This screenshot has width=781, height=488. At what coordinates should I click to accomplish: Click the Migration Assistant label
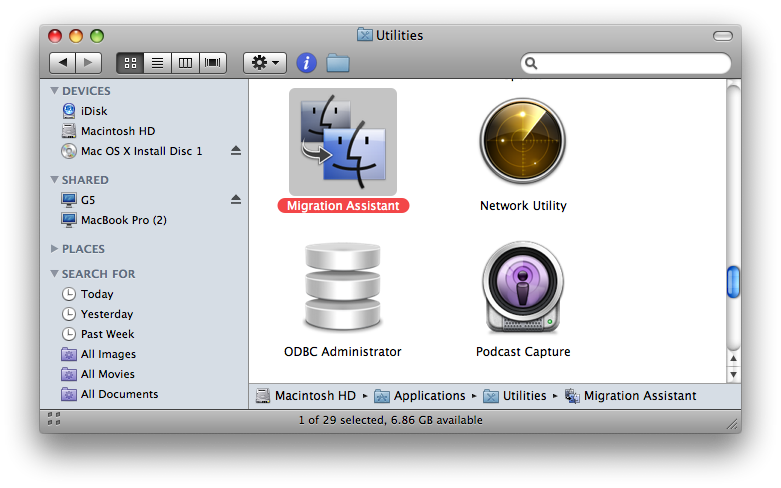(x=343, y=206)
